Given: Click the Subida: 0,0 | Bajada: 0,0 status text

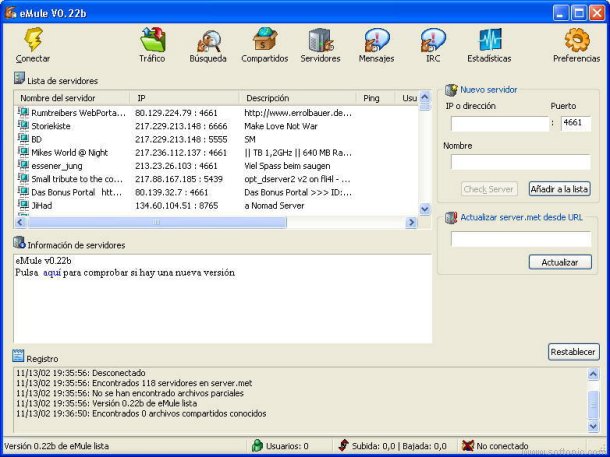Looking at the screenshot, I should point(399,446).
